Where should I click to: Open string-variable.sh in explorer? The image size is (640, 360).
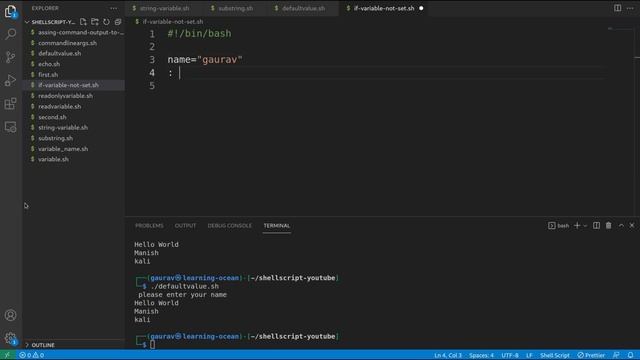click(73, 128)
